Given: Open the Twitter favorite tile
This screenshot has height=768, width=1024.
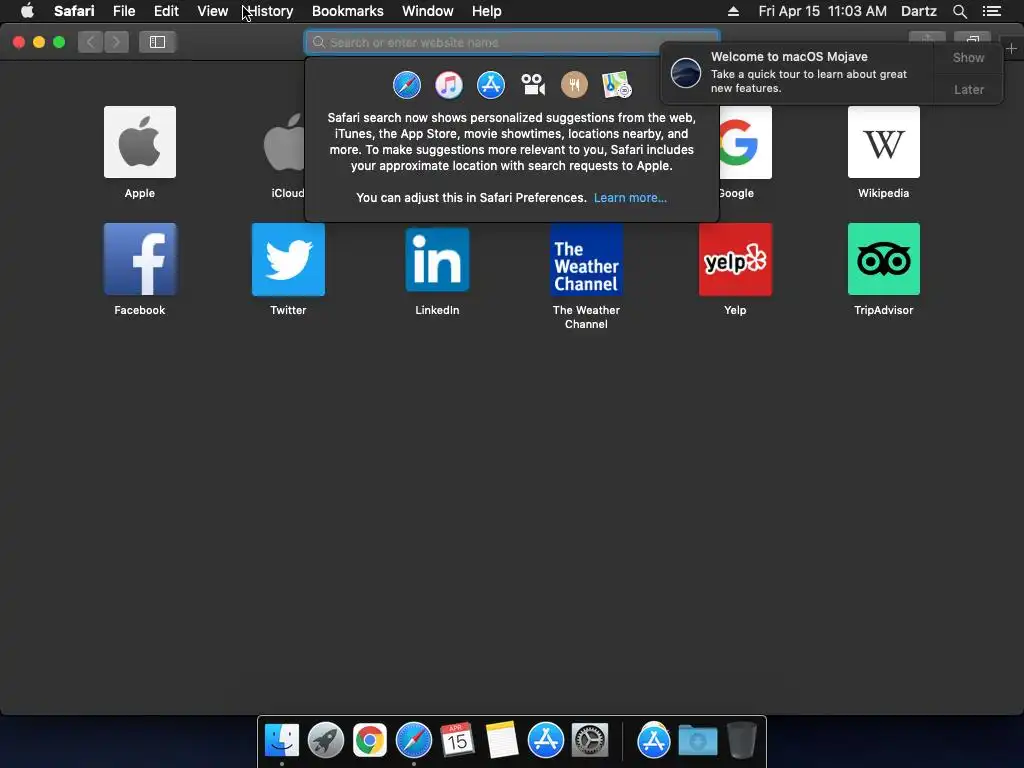Looking at the screenshot, I should (288, 259).
